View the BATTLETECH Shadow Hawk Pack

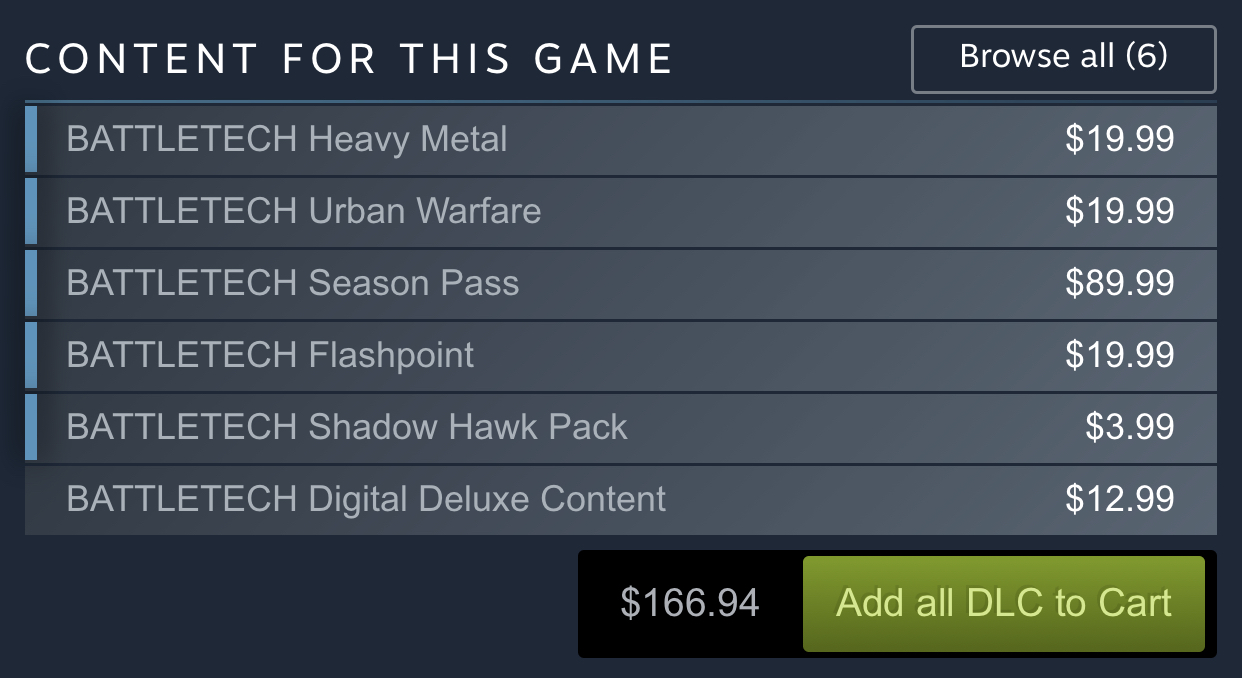[347, 427]
